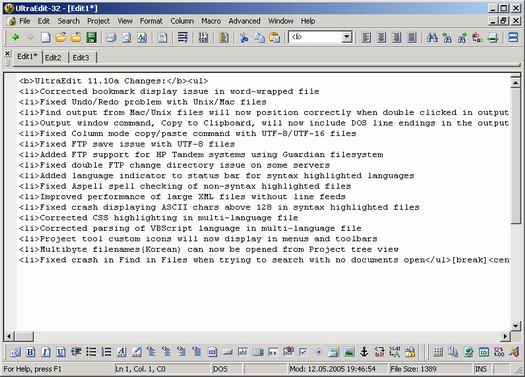Click the 'Mod: 12.05.2005 19:46:54' status field

coord(337,369)
